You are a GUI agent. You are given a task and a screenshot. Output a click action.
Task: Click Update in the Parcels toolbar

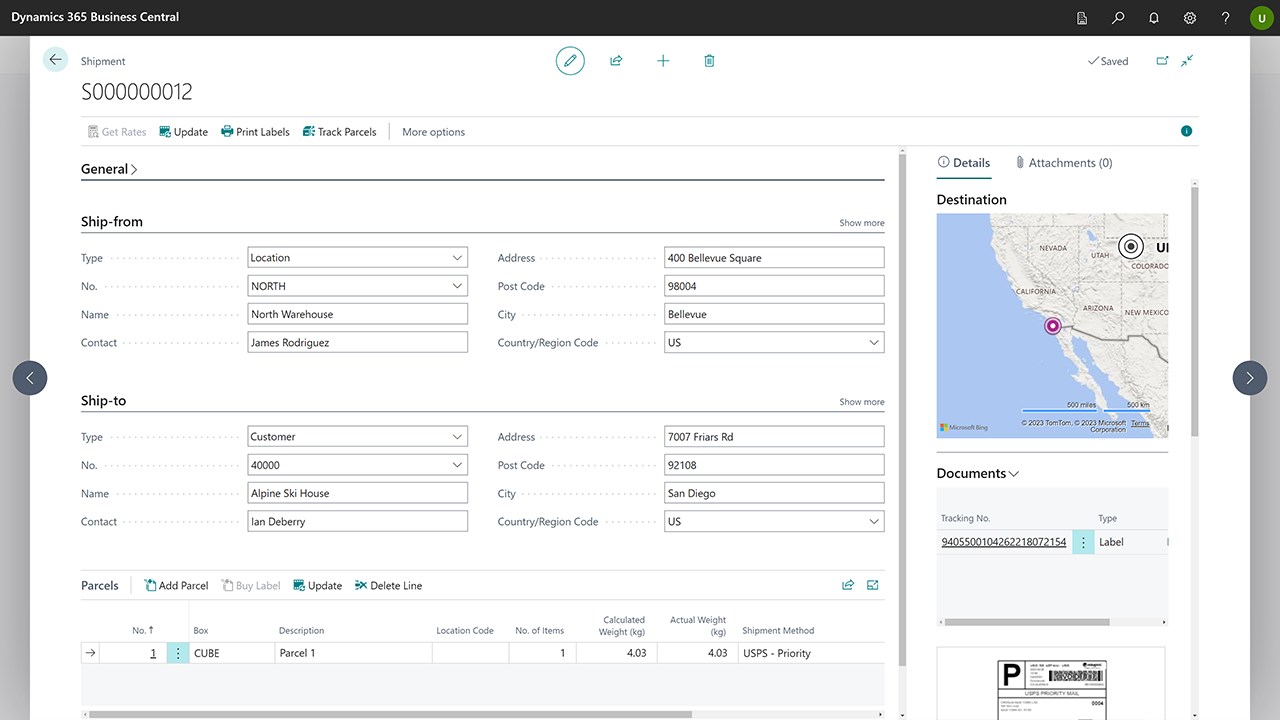(x=318, y=586)
